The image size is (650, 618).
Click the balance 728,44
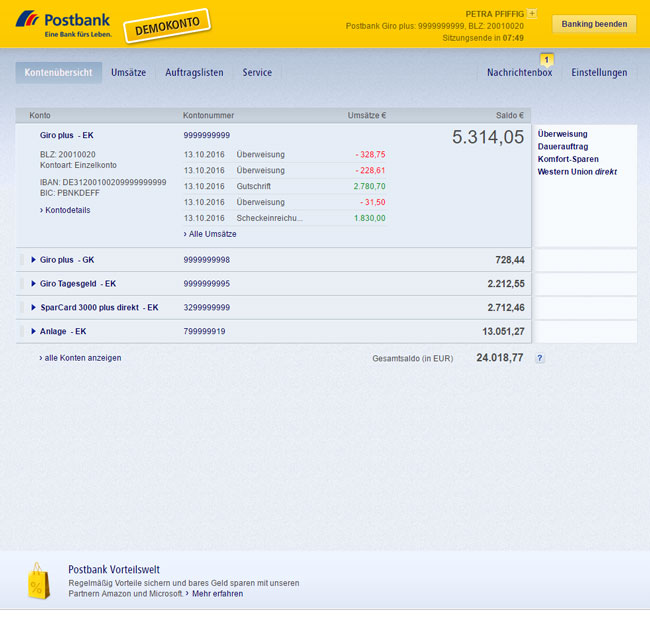click(x=510, y=260)
